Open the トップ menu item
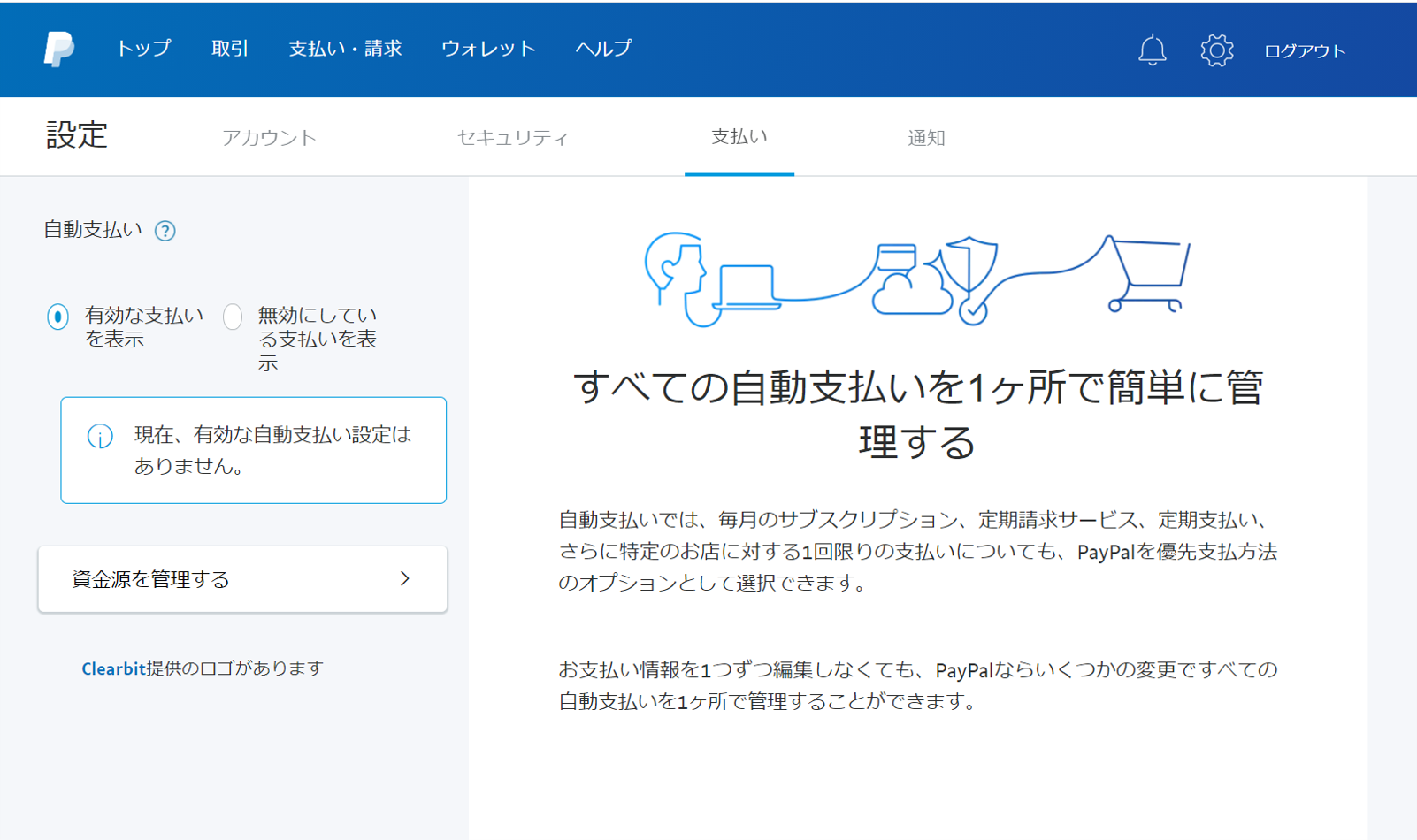1417x840 pixels. point(143,49)
